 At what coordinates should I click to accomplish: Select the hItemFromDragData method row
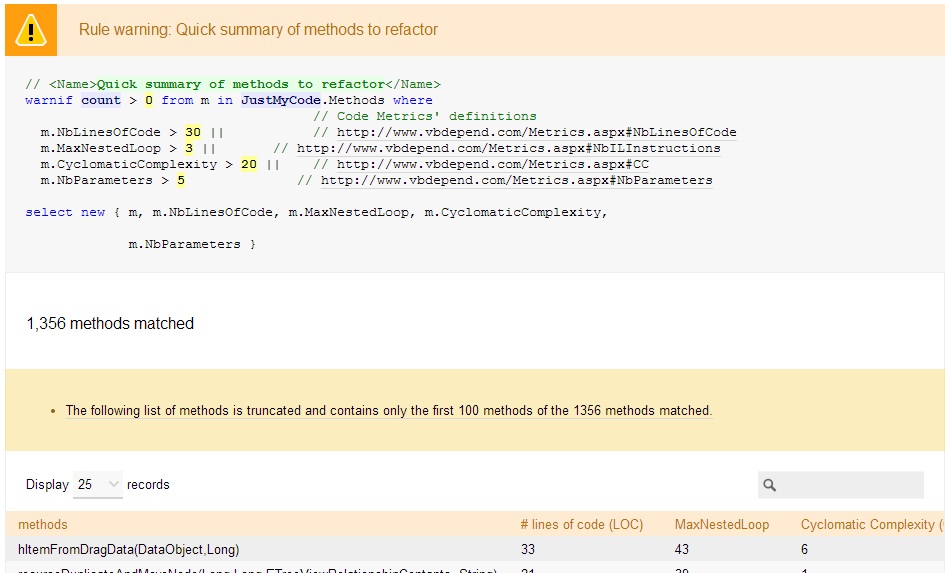[129, 549]
